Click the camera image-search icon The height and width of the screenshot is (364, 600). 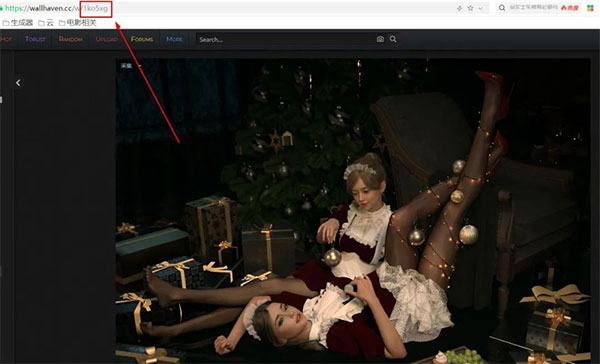tap(380, 39)
